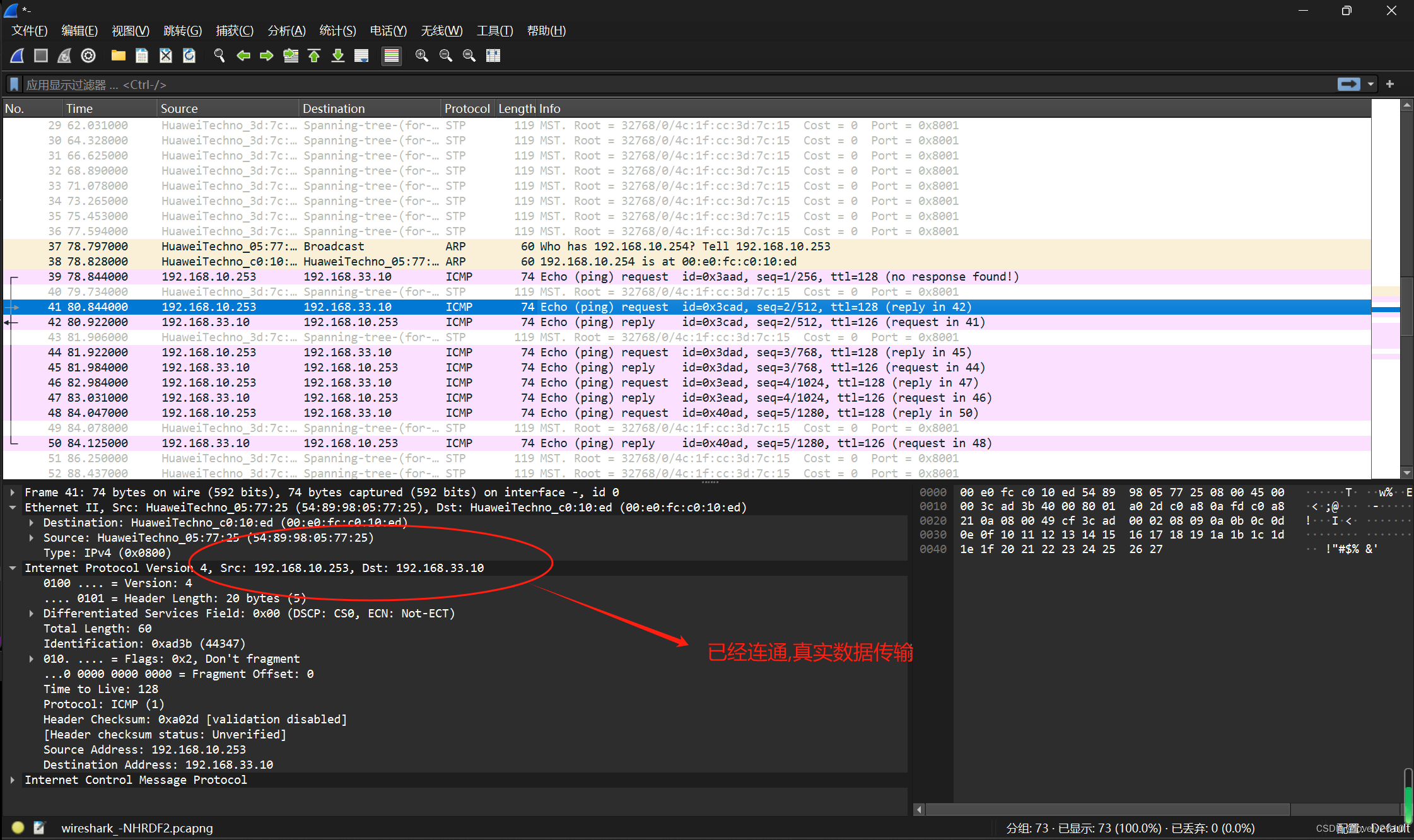Viewport: 1414px width, 840px height.
Task: Open the display filter history dropdown arrow
Action: point(1370,85)
